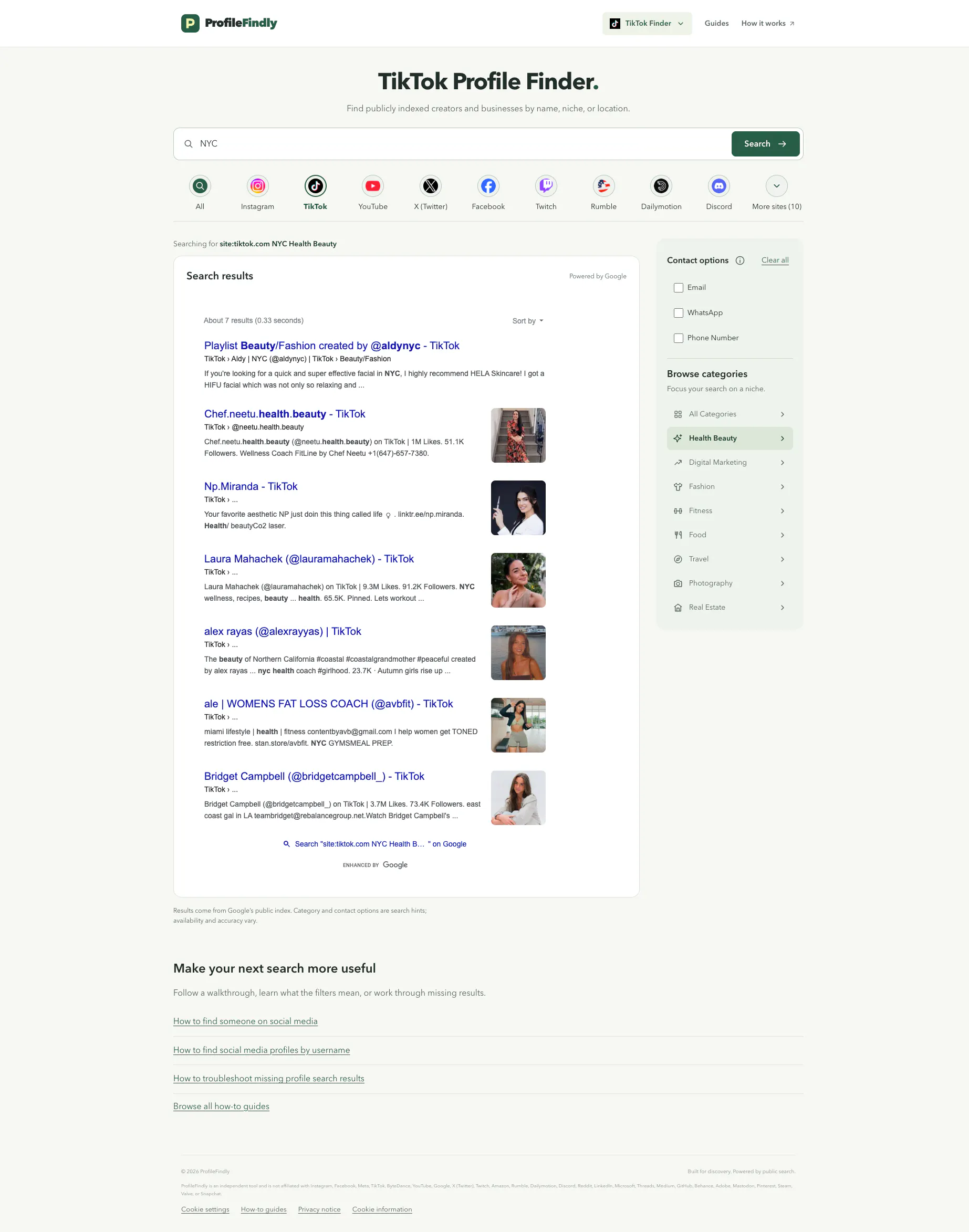Click Bridget Campbell result thumbnail
Viewport: 969px width, 1232px height.
click(518, 798)
